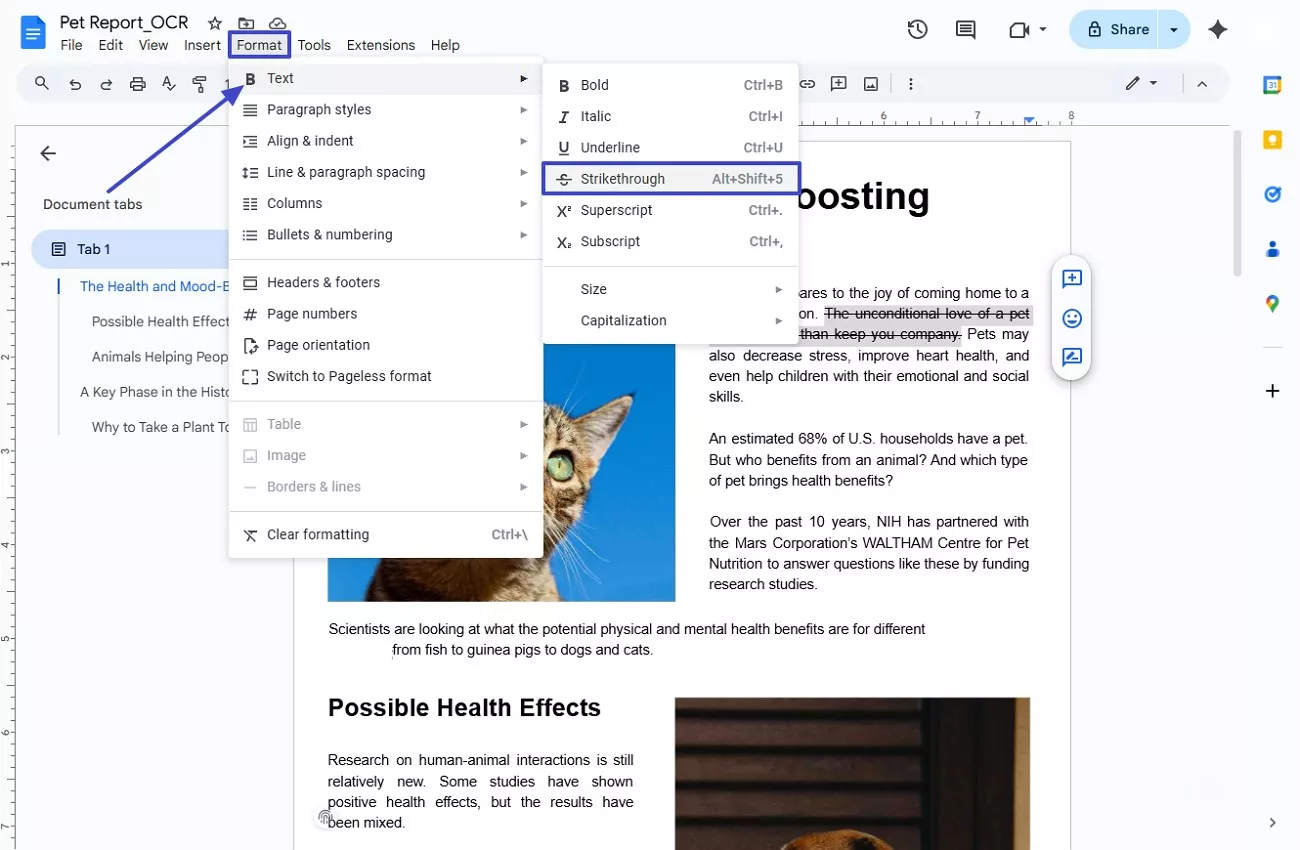Open print from the toolbar
This screenshot has width=1300, height=850.
[x=137, y=84]
